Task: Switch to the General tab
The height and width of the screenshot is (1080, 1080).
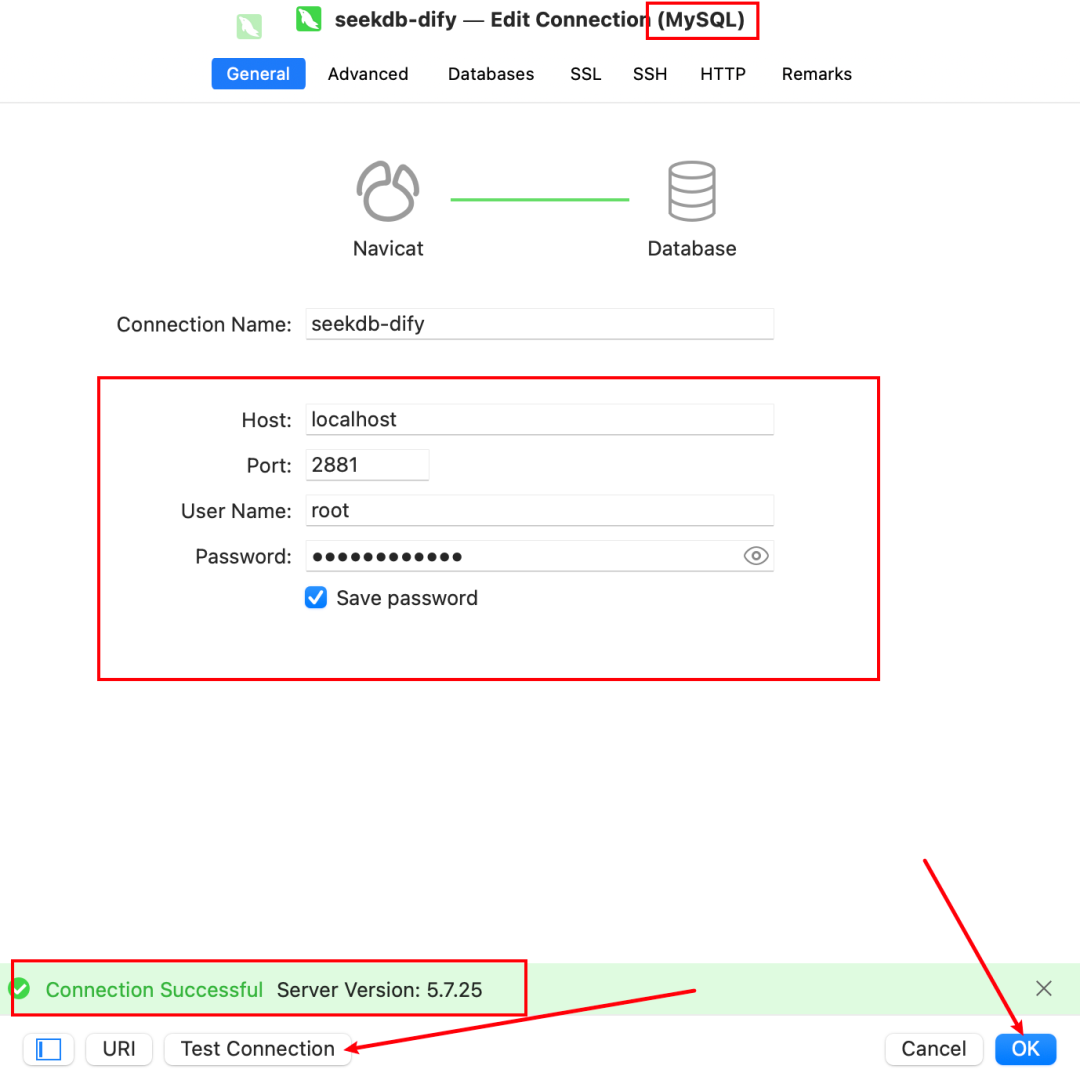Action: (x=258, y=74)
